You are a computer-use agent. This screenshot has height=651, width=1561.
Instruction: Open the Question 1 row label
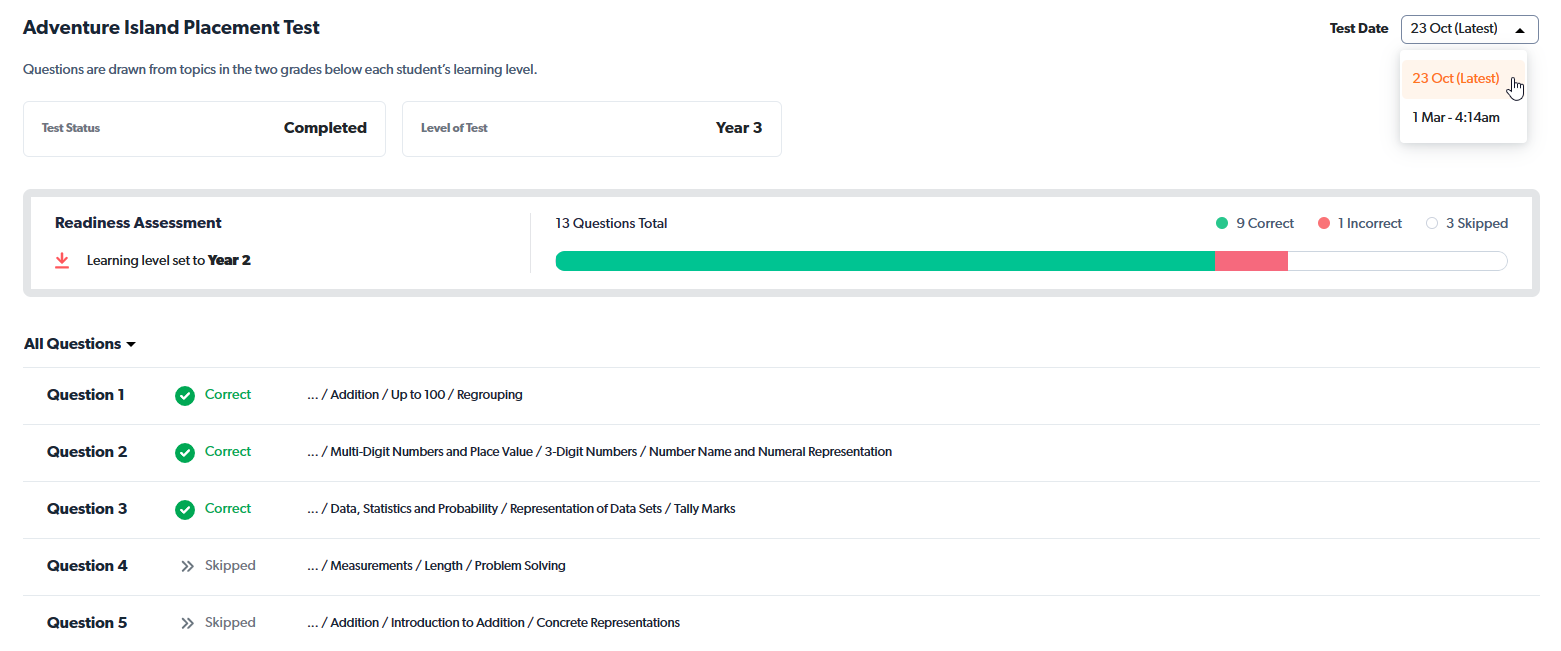coord(86,395)
